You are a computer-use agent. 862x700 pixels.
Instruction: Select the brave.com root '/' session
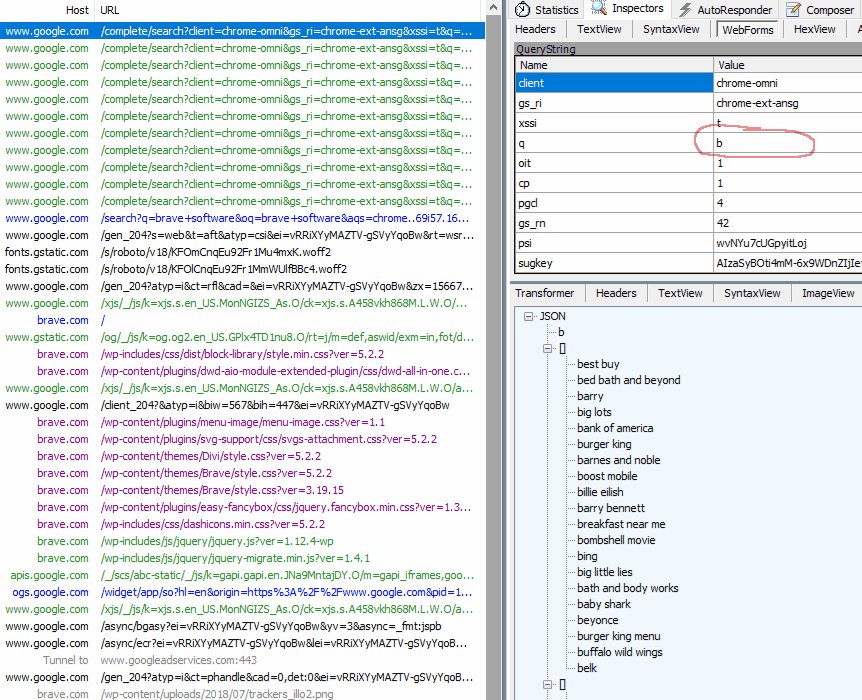pyautogui.click(x=242, y=320)
